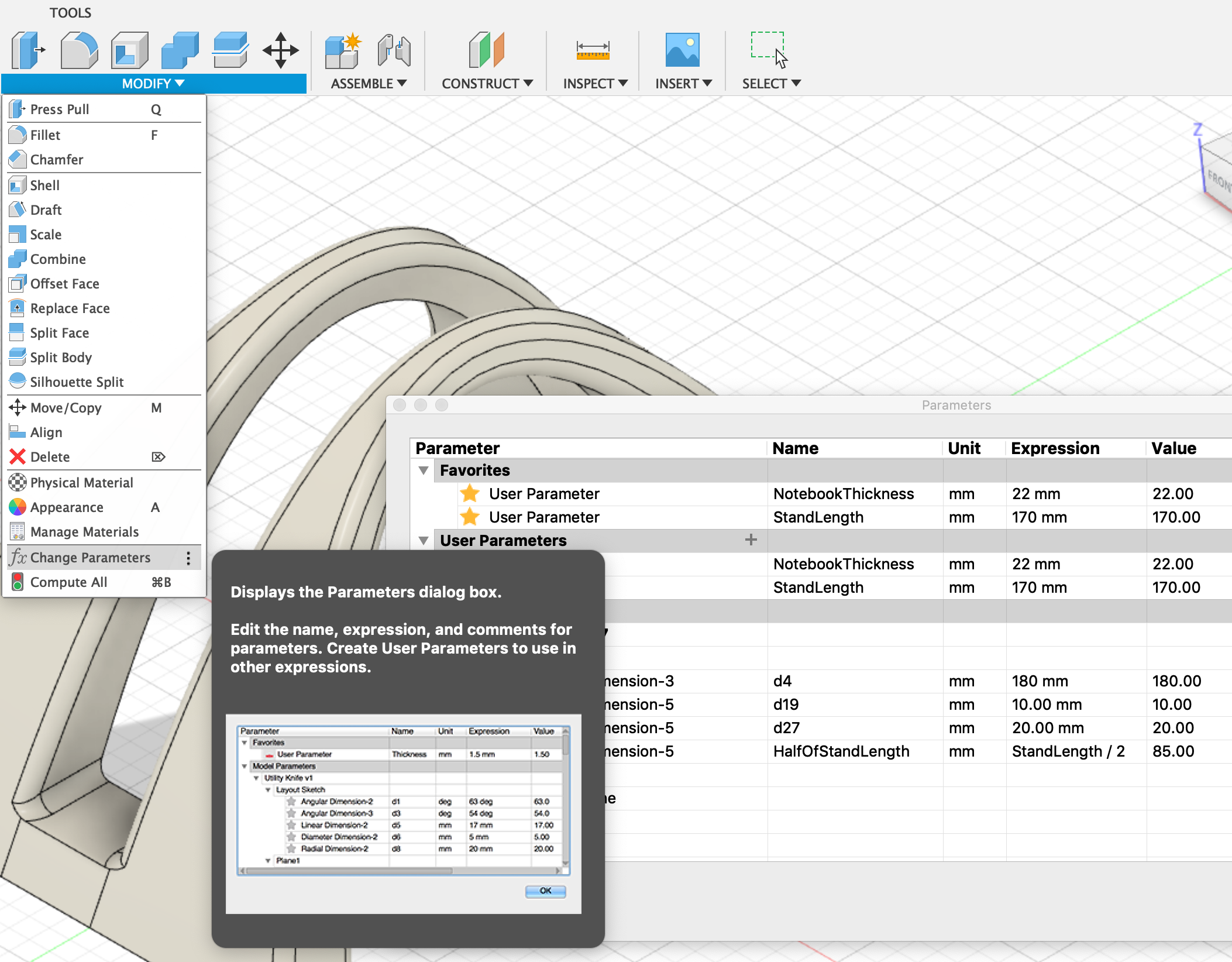
Task: Collapse the Favorites section in Parameters
Action: point(423,470)
